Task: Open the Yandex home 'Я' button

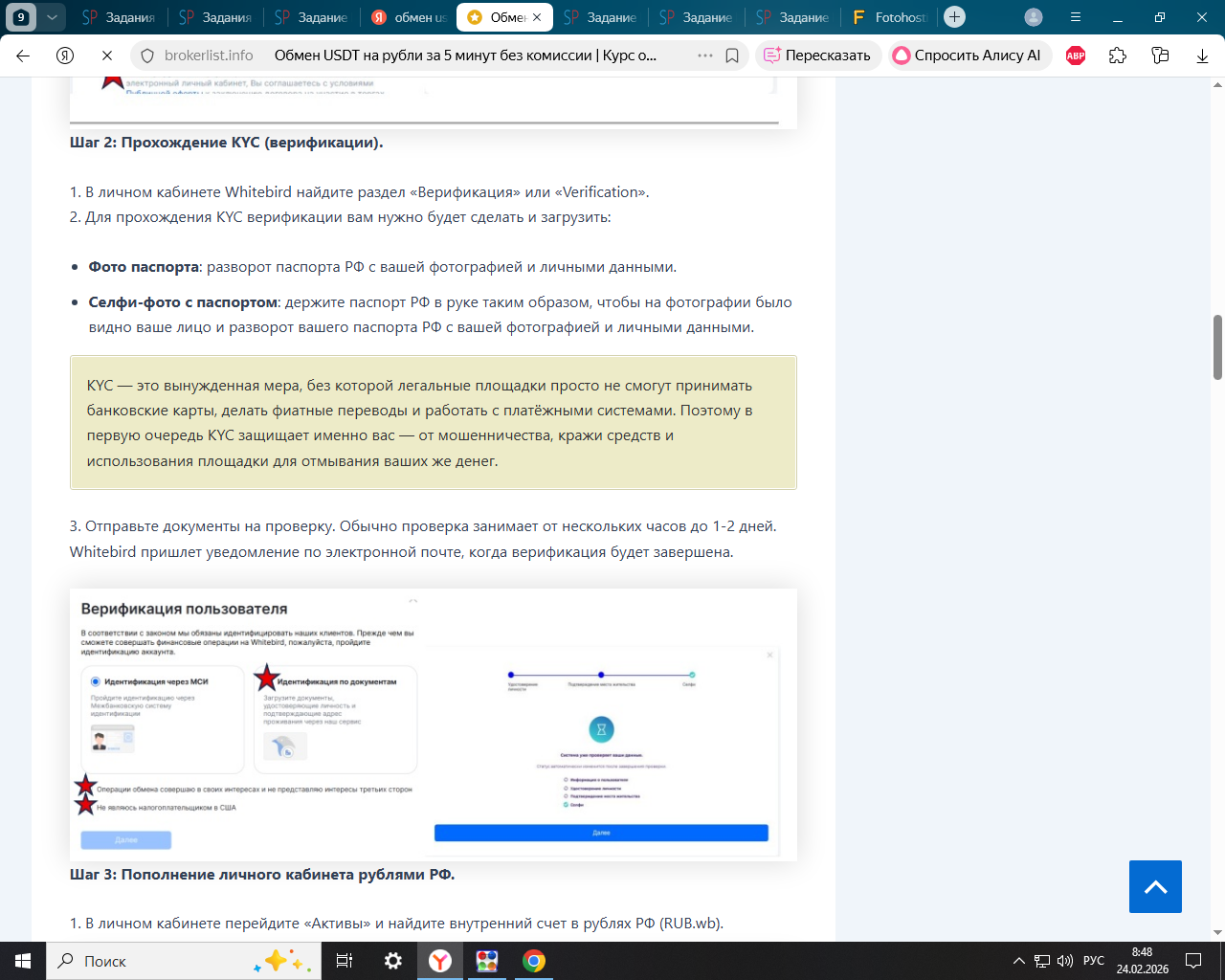Action: pyautogui.click(x=65, y=56)
